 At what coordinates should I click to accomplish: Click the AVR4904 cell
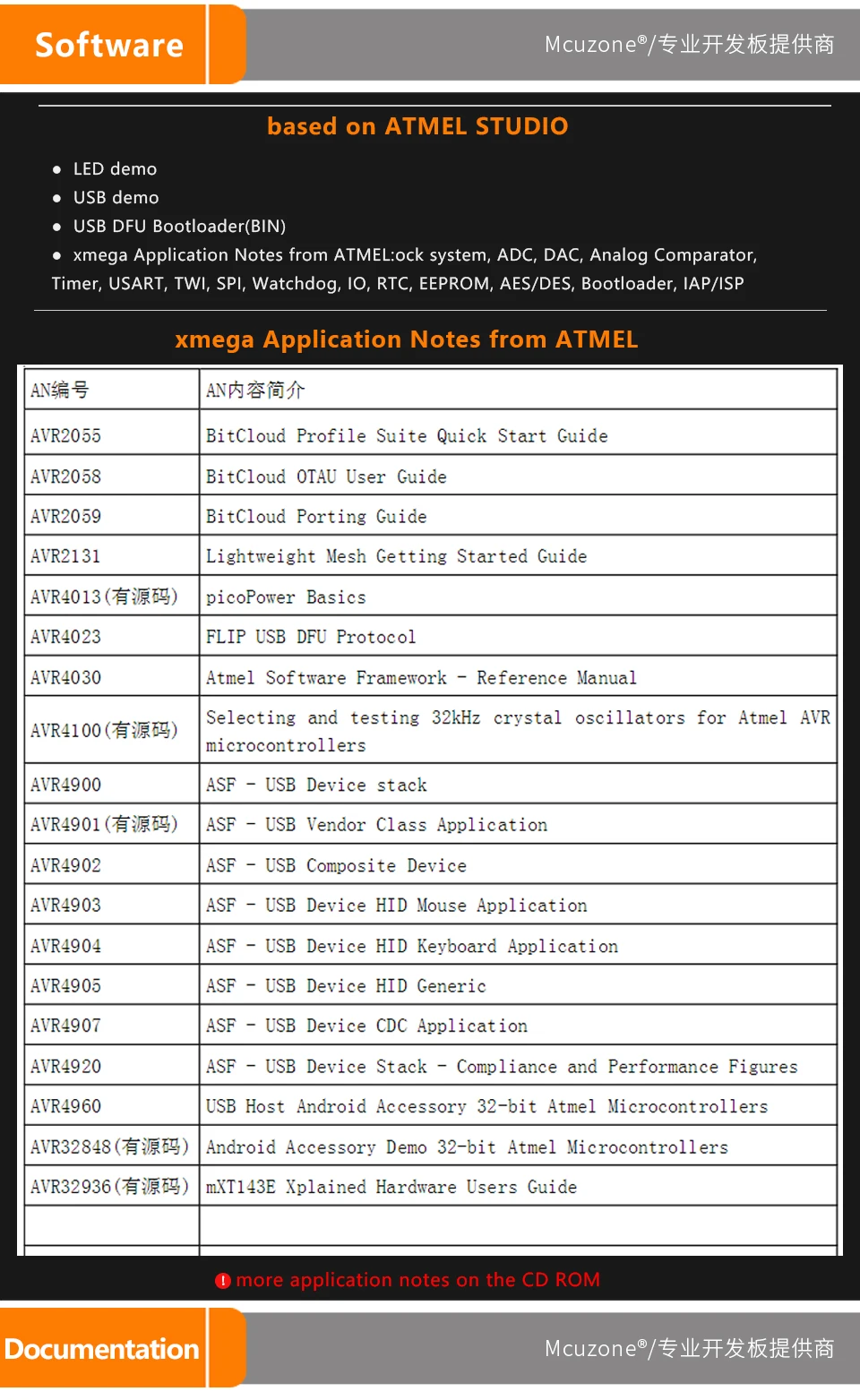point(112,945)
